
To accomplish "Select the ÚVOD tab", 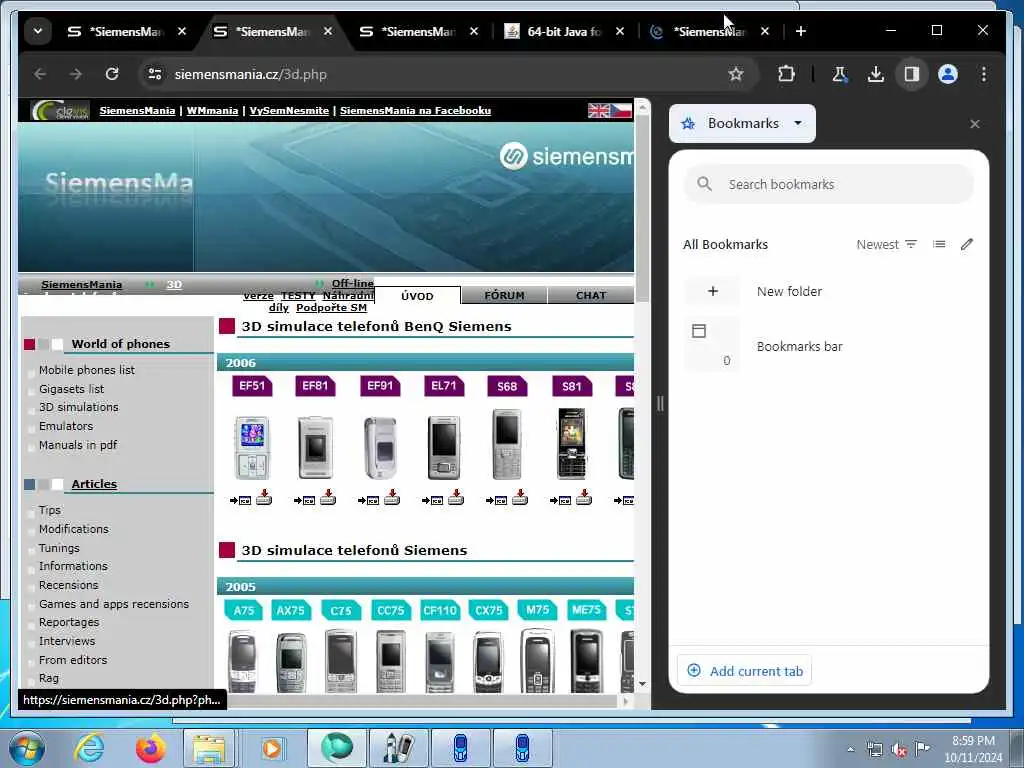I will (x=417, y=296).
